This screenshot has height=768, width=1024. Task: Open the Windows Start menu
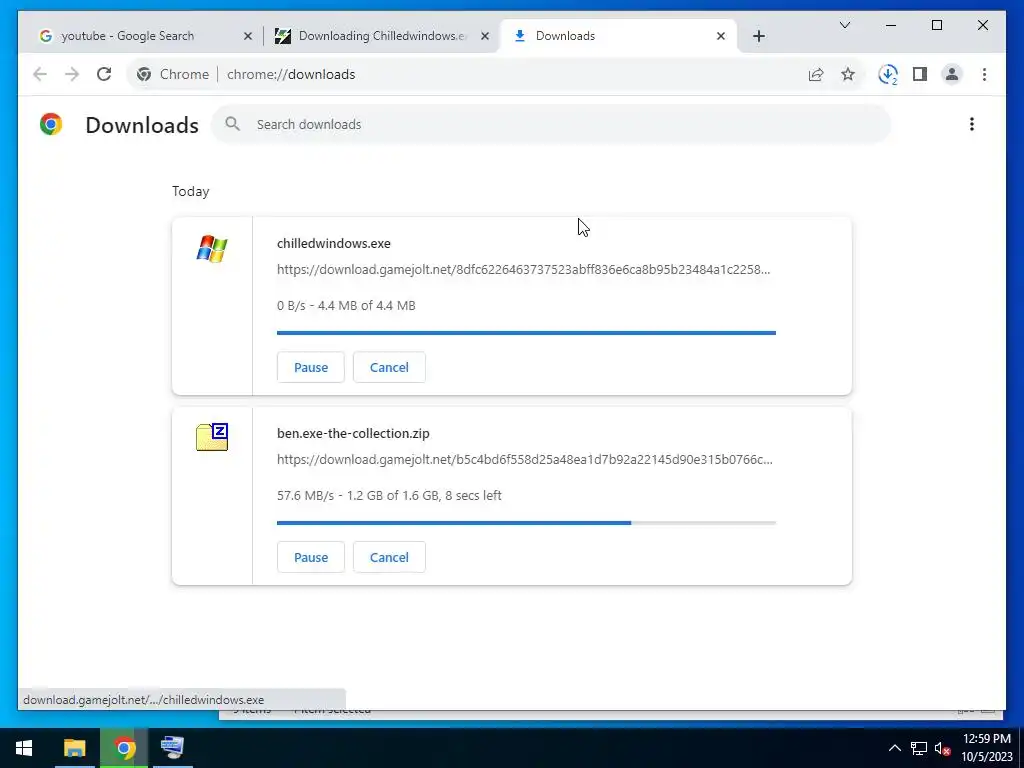(x=24, y=748)
